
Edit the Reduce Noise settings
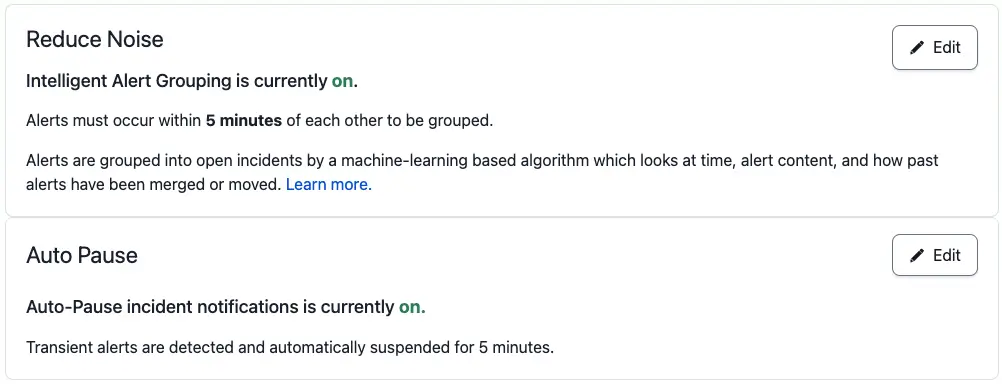pyautogui.click(x=935, y=47)
